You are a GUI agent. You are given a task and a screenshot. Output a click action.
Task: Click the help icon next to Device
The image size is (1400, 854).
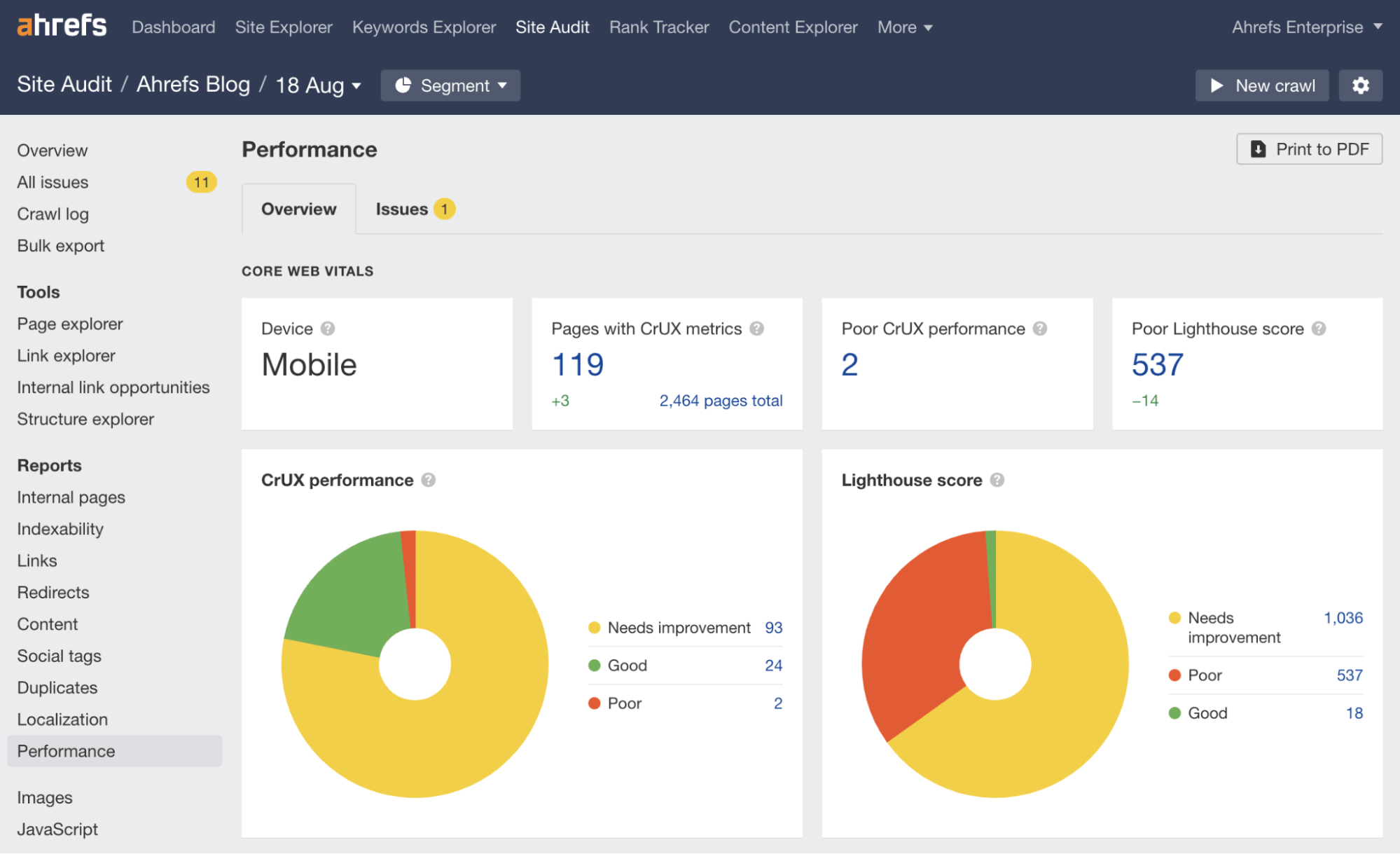point(327,329)
